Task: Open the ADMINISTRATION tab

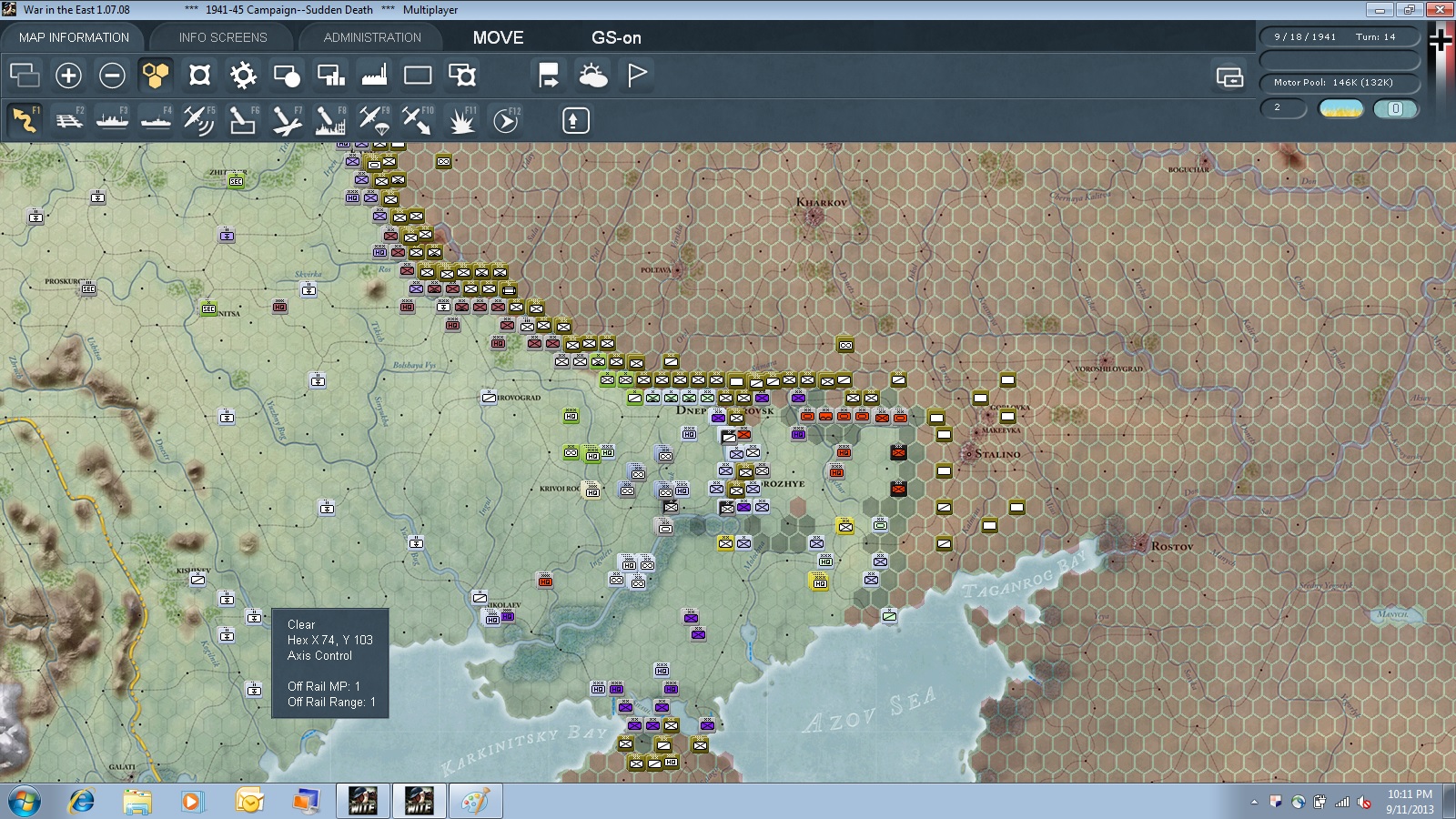Action: [x=372, y=37]
